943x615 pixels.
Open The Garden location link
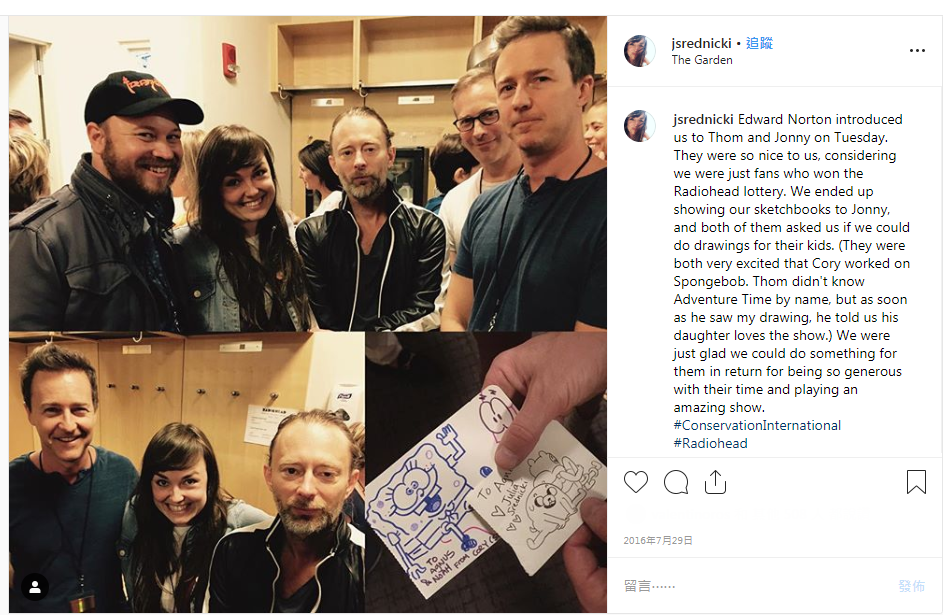coord(702,60)
